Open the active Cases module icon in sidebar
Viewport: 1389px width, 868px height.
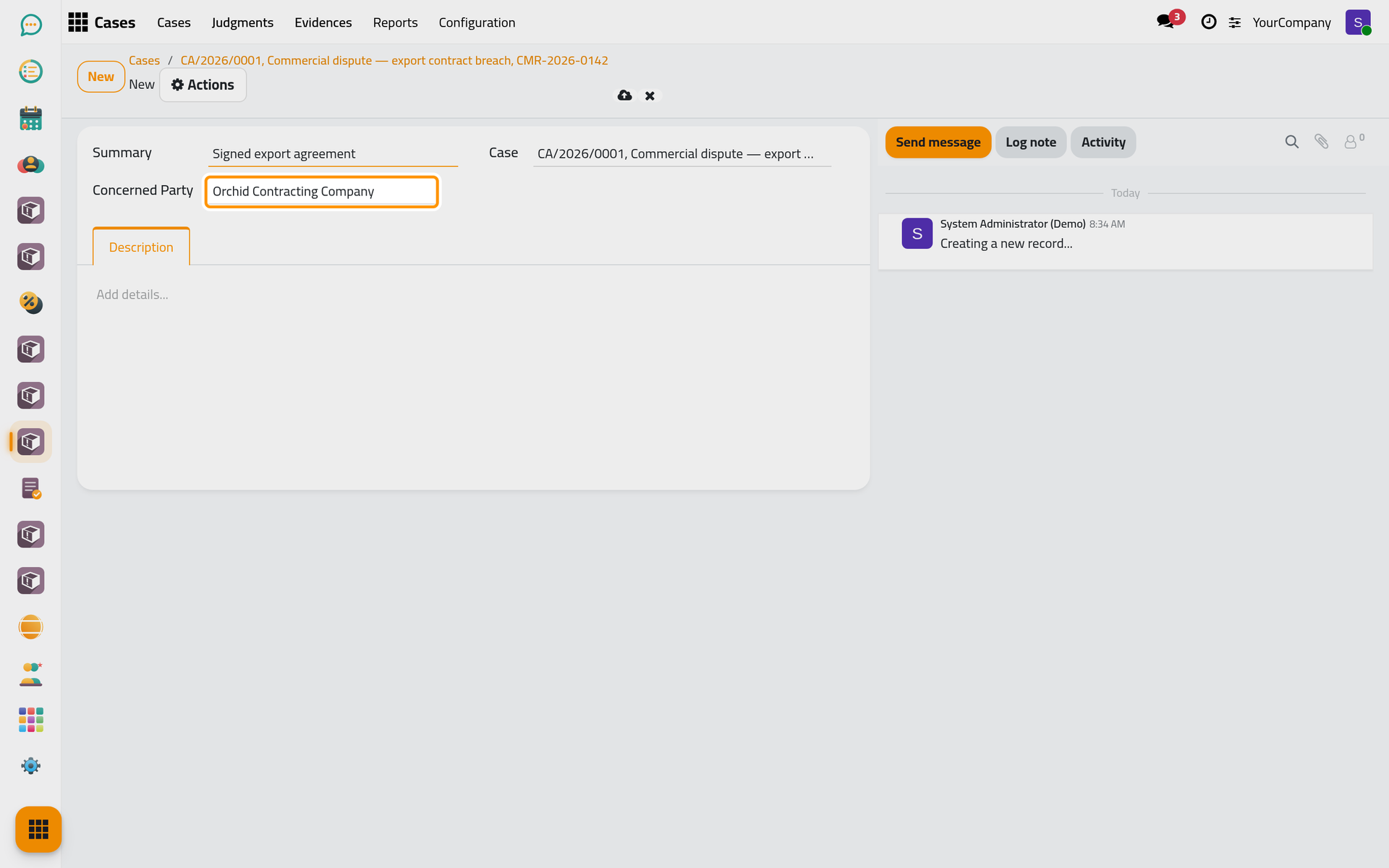[x=30, y=442]
